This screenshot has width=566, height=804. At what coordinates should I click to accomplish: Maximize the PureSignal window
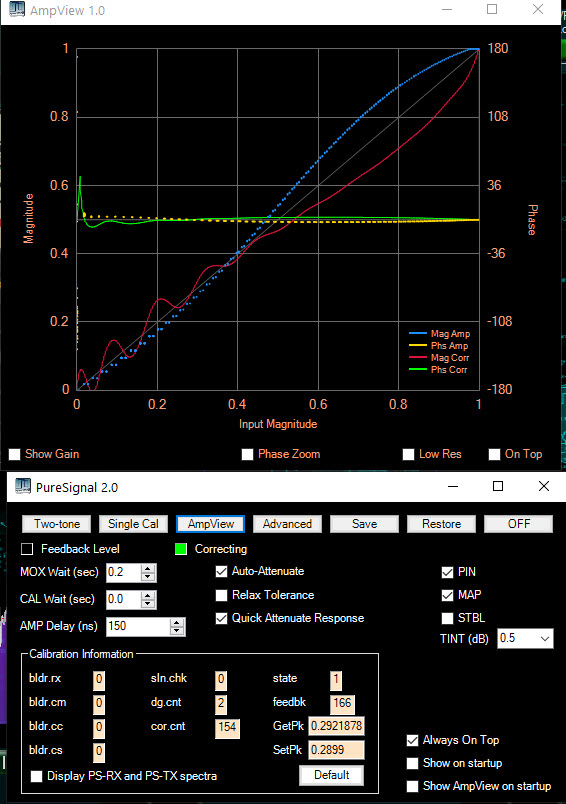point(498,486)
